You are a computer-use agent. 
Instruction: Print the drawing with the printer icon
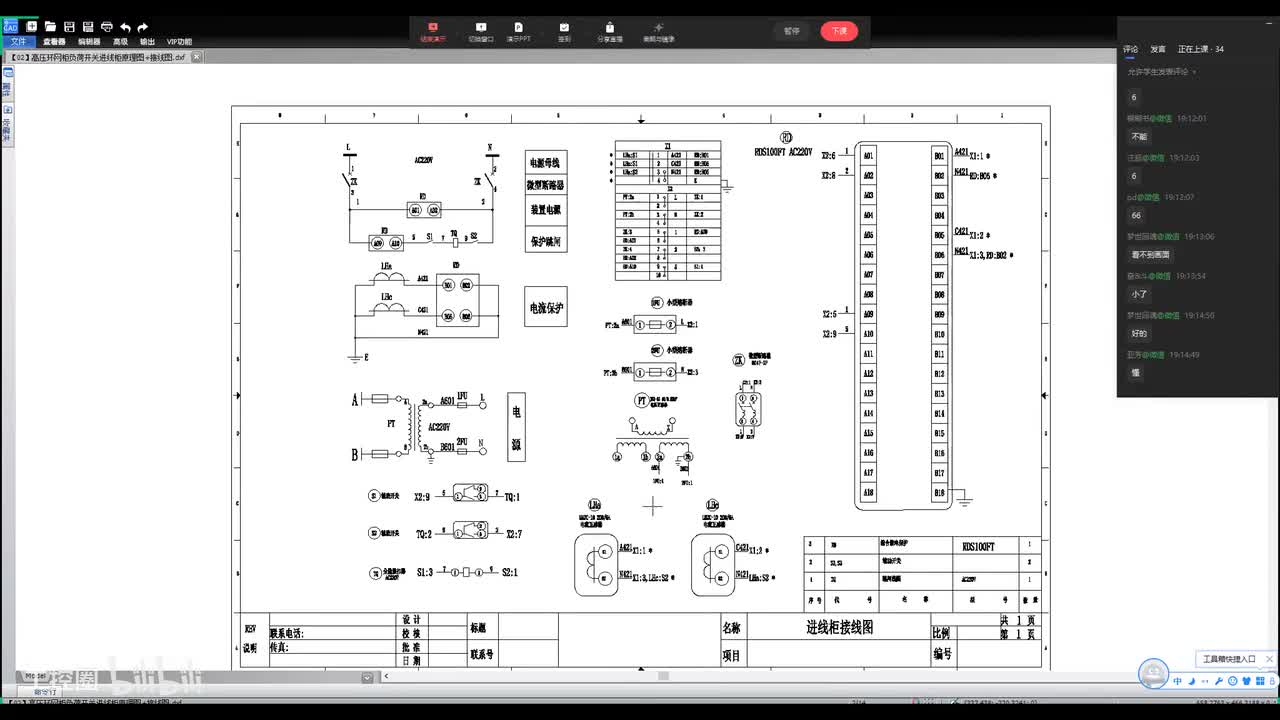tap(106, 27)
